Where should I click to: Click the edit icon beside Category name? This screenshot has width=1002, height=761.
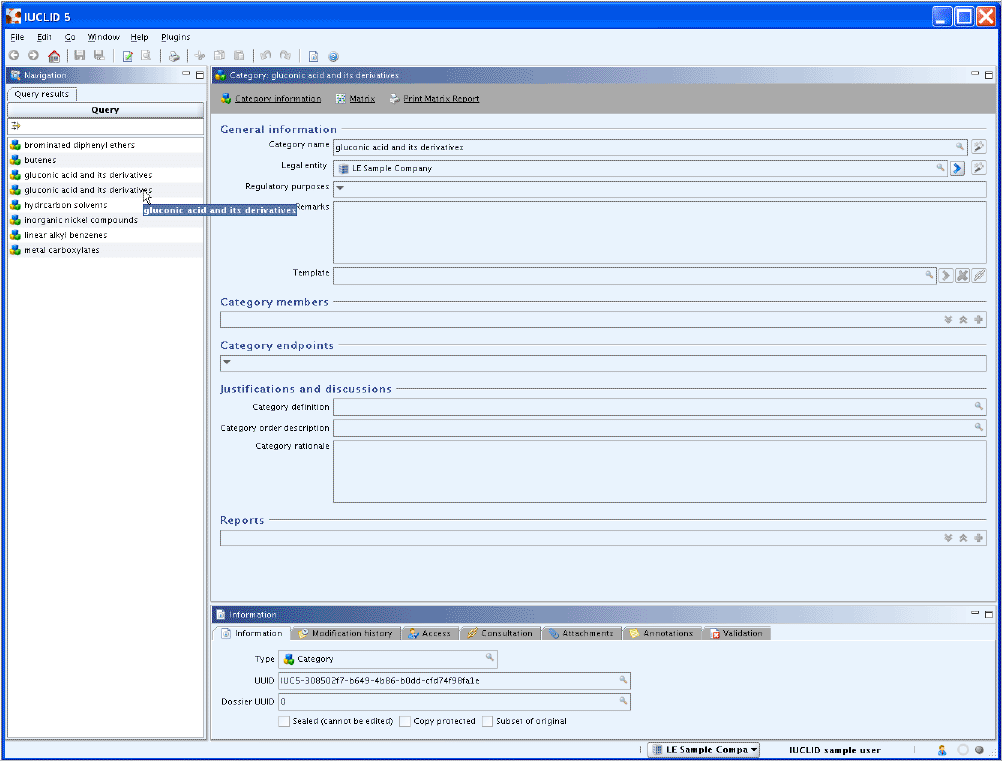tap(978, 147)
